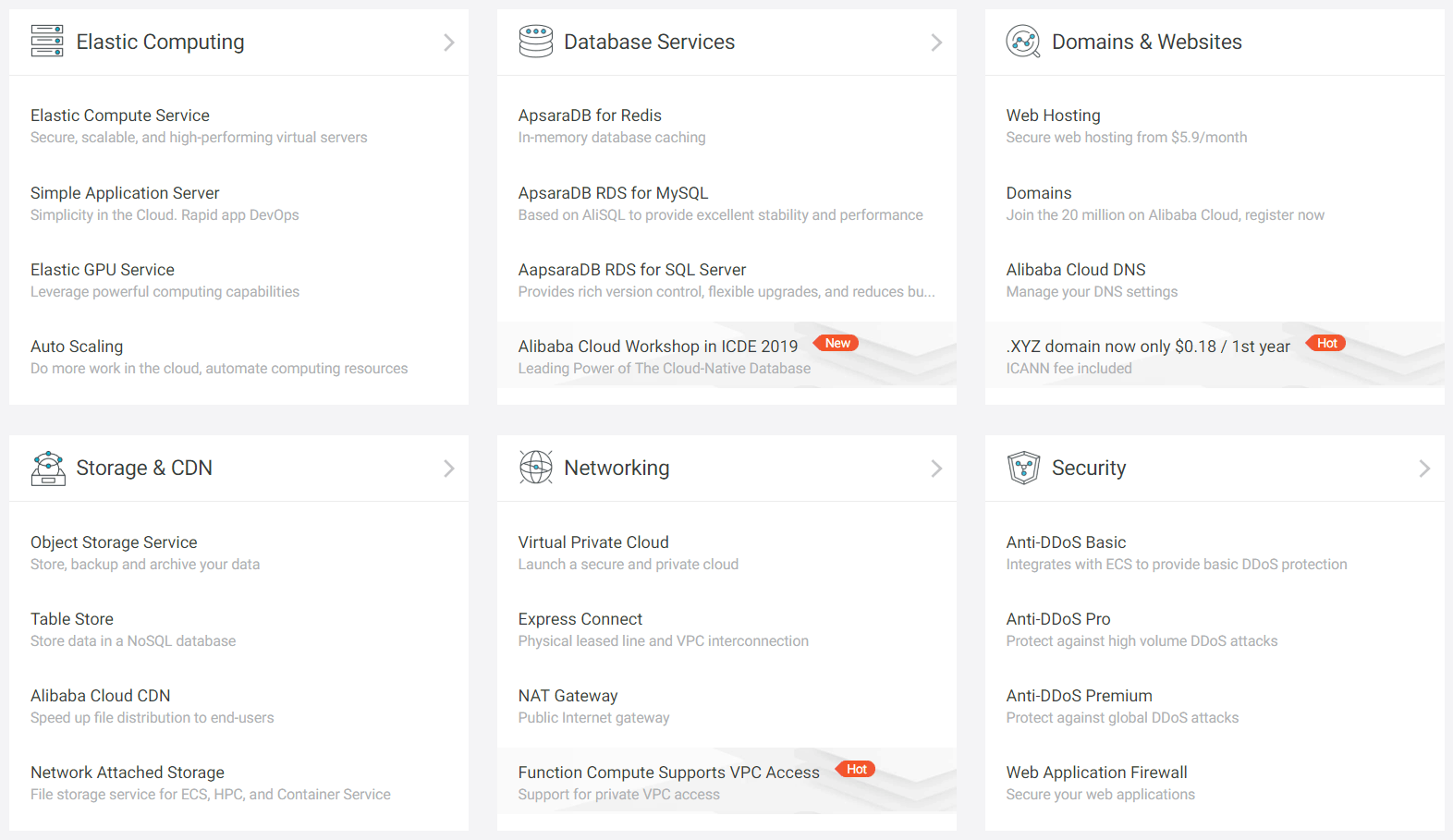Click the Hot badge beside .XYZ domain offer

pyautogui.click(x=1325, y=343)
